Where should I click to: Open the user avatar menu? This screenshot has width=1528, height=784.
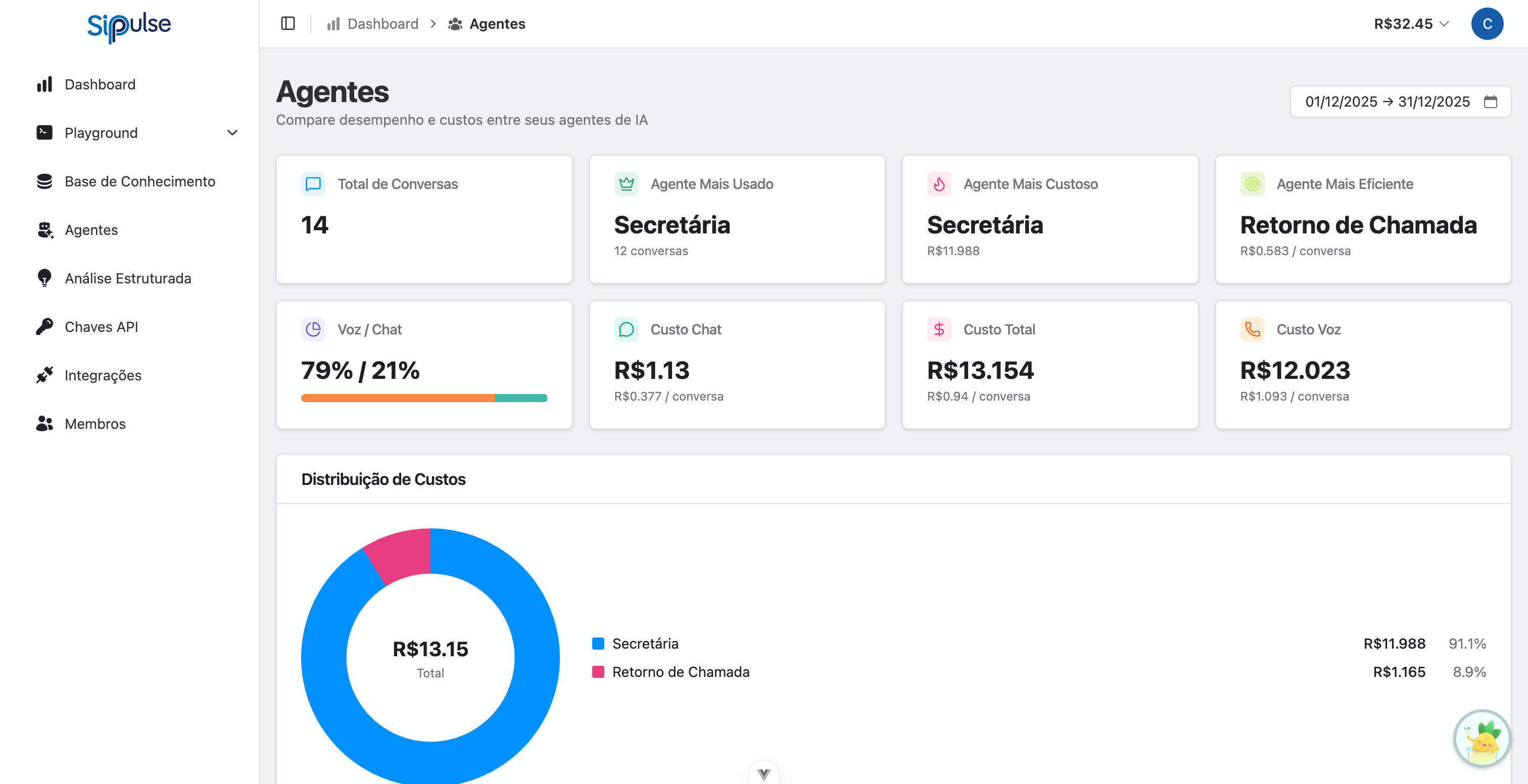pos(1488,24)
